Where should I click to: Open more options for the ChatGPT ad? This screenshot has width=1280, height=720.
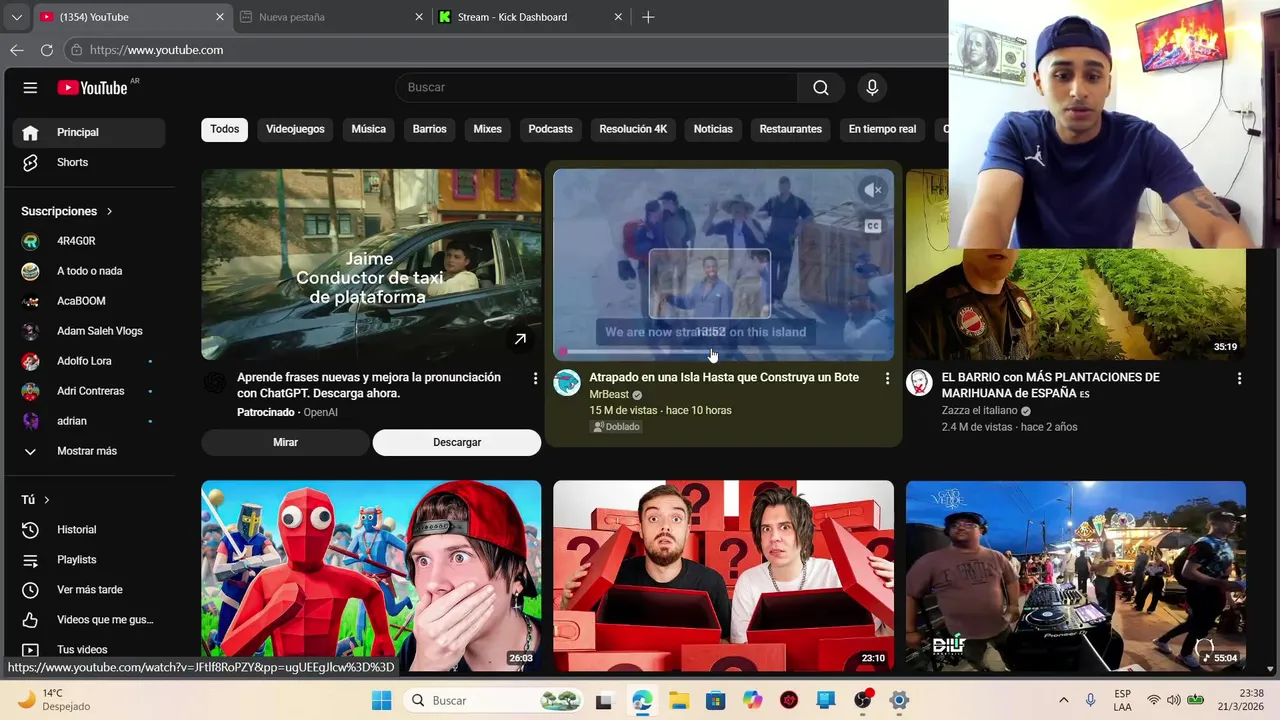(x=535, y=379)
